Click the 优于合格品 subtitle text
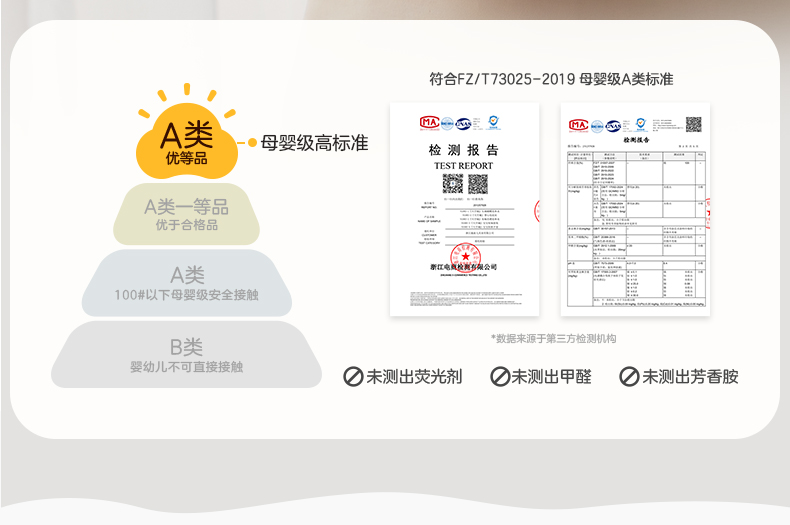The image size is (790, 525). pos(186,225)
